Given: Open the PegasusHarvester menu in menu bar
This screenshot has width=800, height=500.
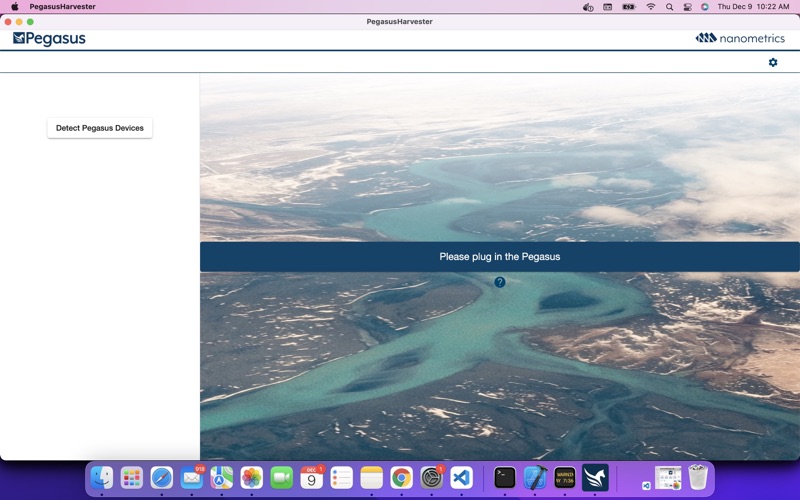Looking at the screenshot, I should pyautogui.click(x=62, y=7).
